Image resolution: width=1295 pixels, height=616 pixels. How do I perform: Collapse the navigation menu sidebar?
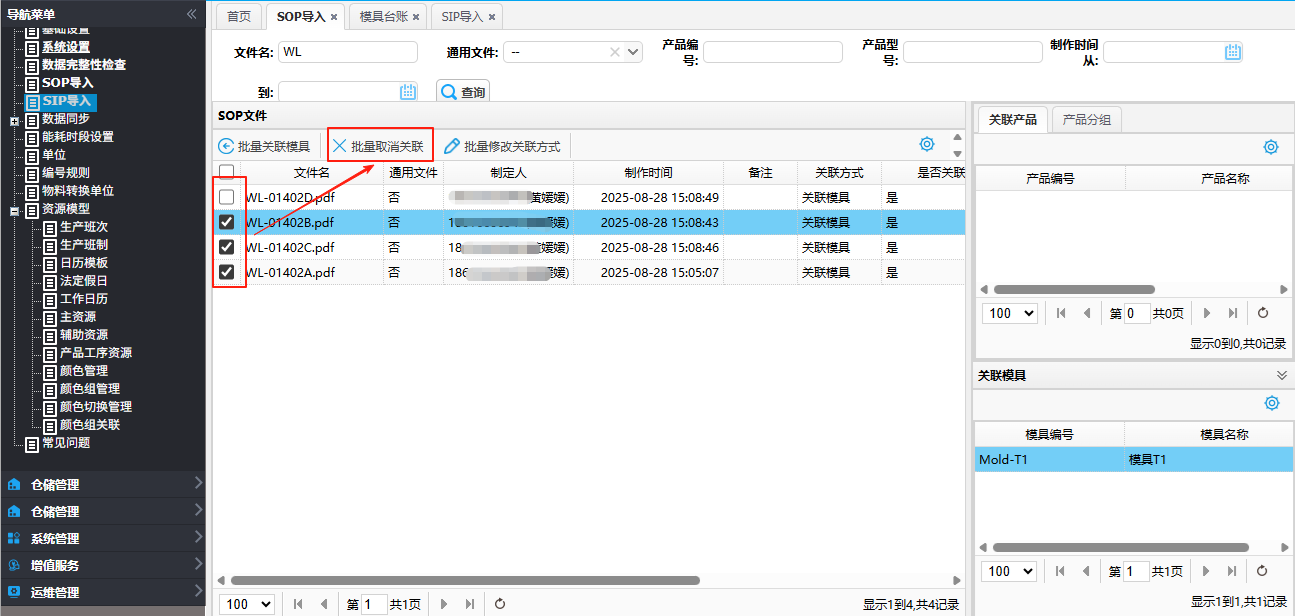192,14
